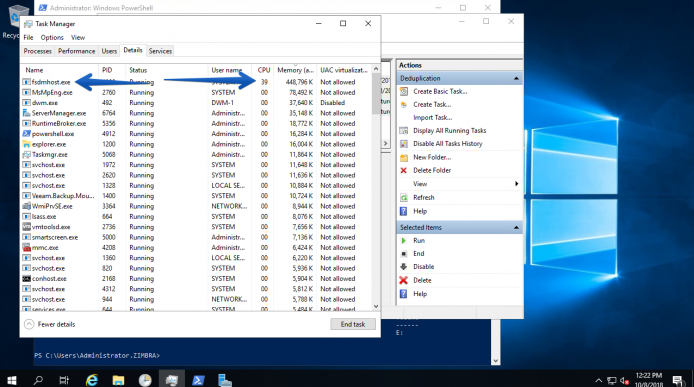Screen dimensions: 694x387
Task: Click the mmc.exe process icon
Action: point(27,248)
